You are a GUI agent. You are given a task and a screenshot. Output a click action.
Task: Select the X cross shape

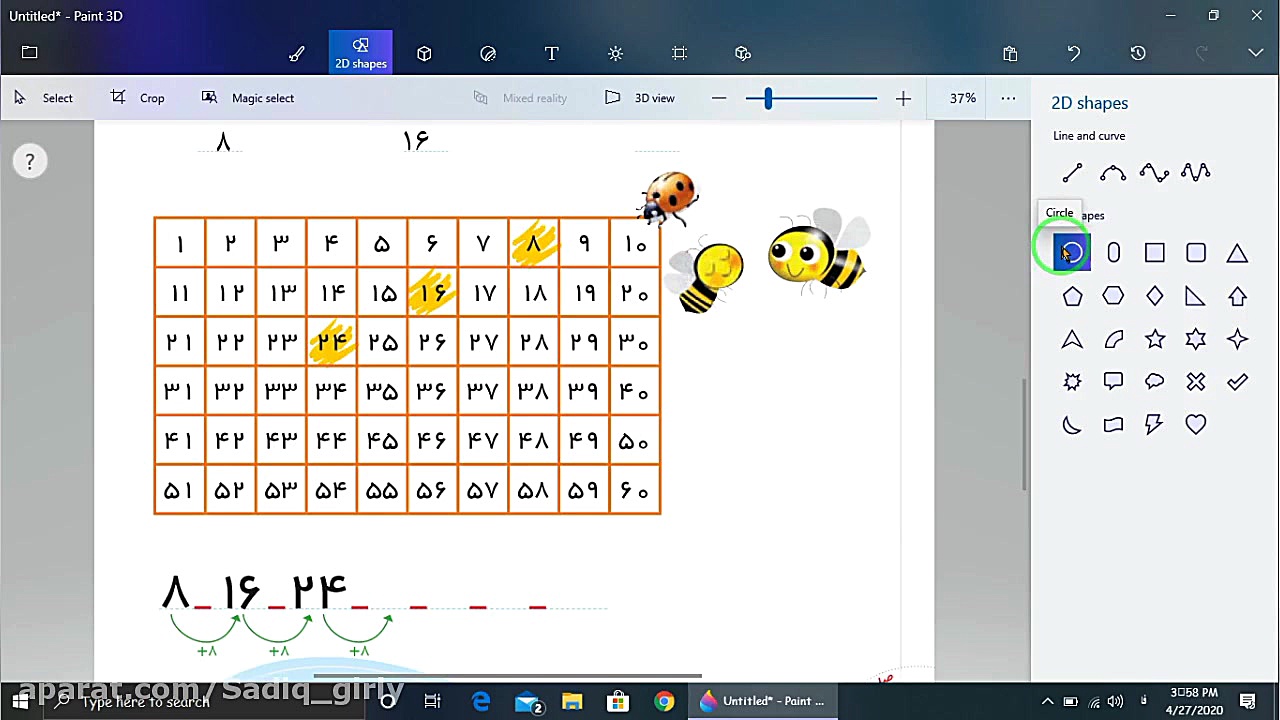click(x=1196, y=382)
